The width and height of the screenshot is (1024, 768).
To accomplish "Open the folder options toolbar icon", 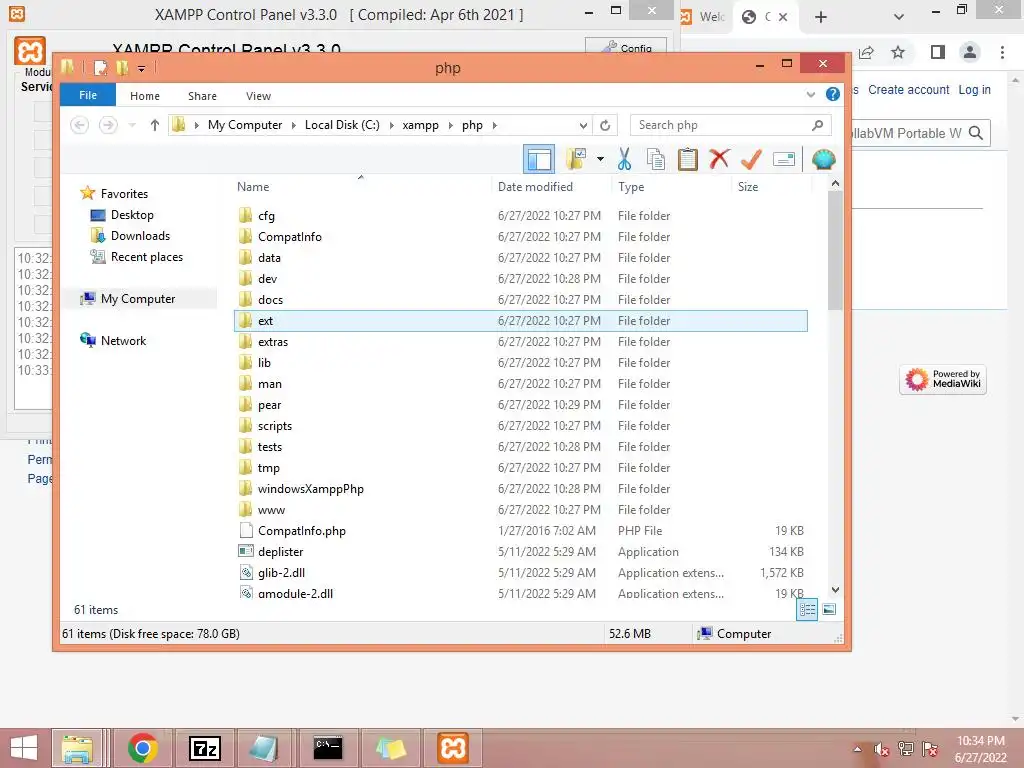I will pyautogui.click(x=577, y=159).
